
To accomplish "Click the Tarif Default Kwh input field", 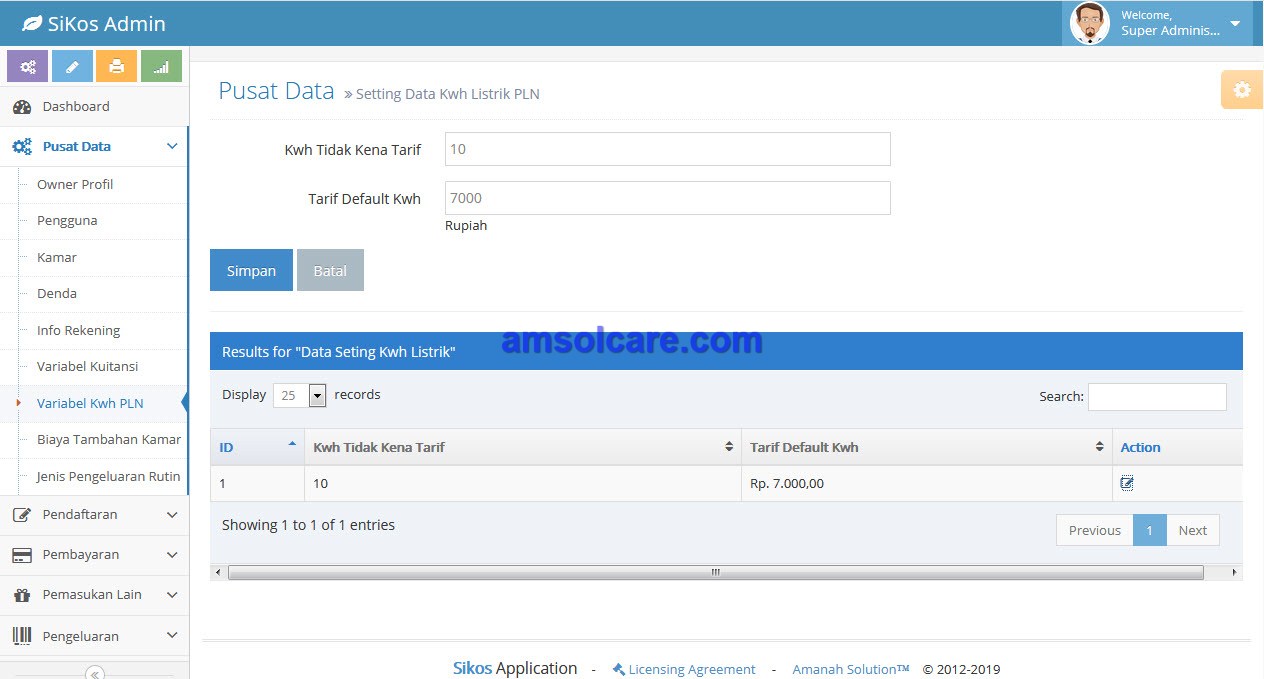I will (x=667, y=198).
